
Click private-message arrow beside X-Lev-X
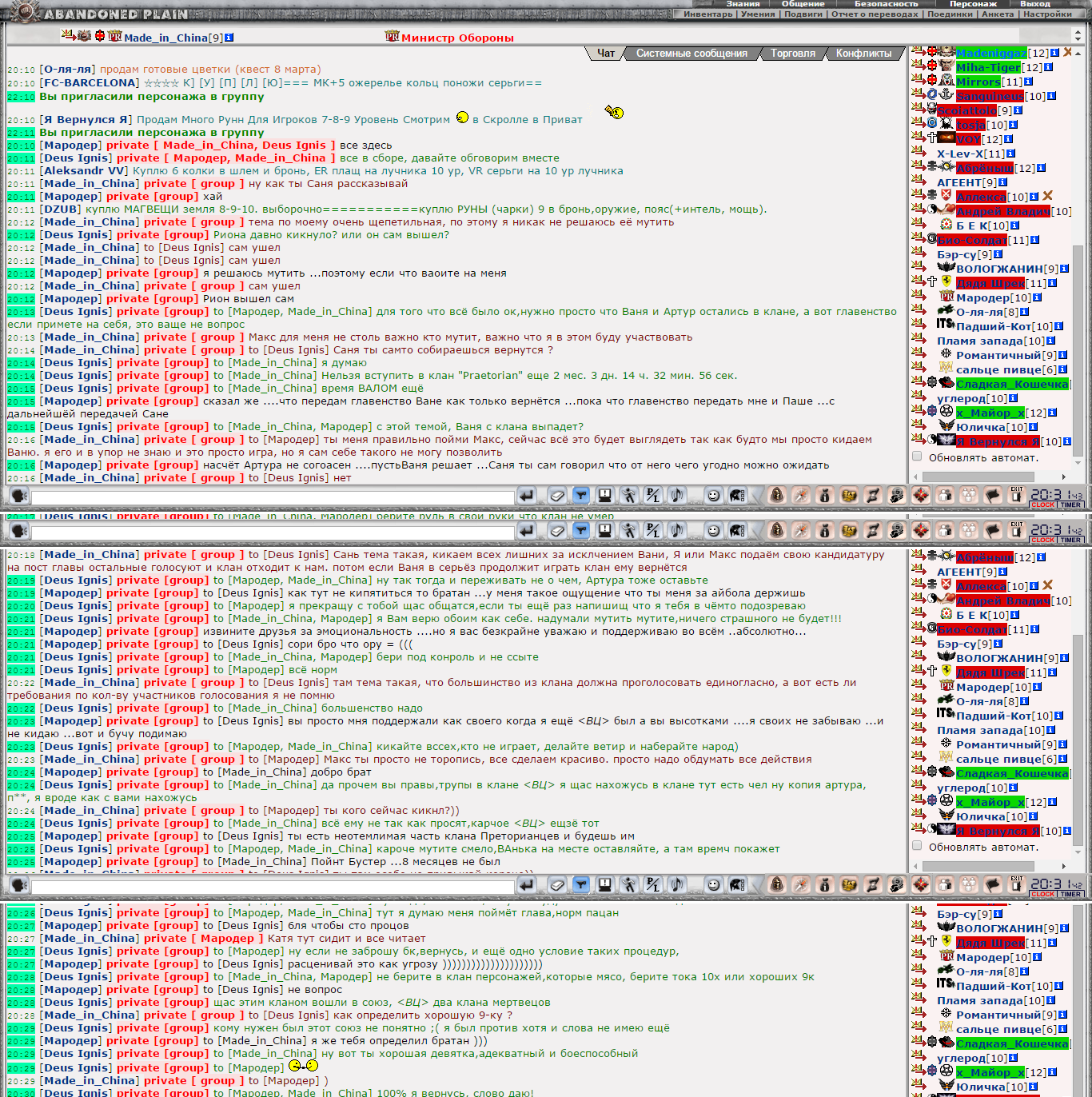(918, 153)
